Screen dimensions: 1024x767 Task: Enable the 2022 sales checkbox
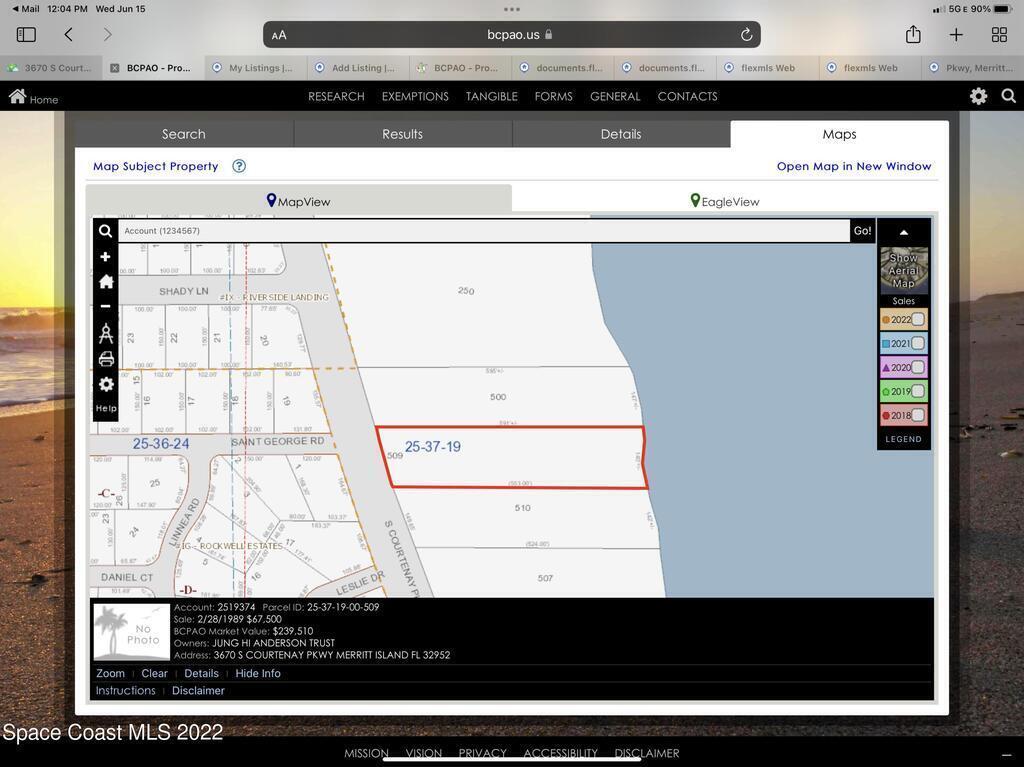pyautogui.click(x=917, y=319)
